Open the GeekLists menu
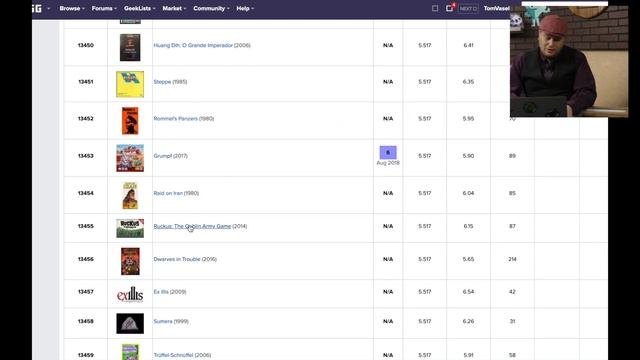This screenshot has width=640, height=360. click(140, 8)
